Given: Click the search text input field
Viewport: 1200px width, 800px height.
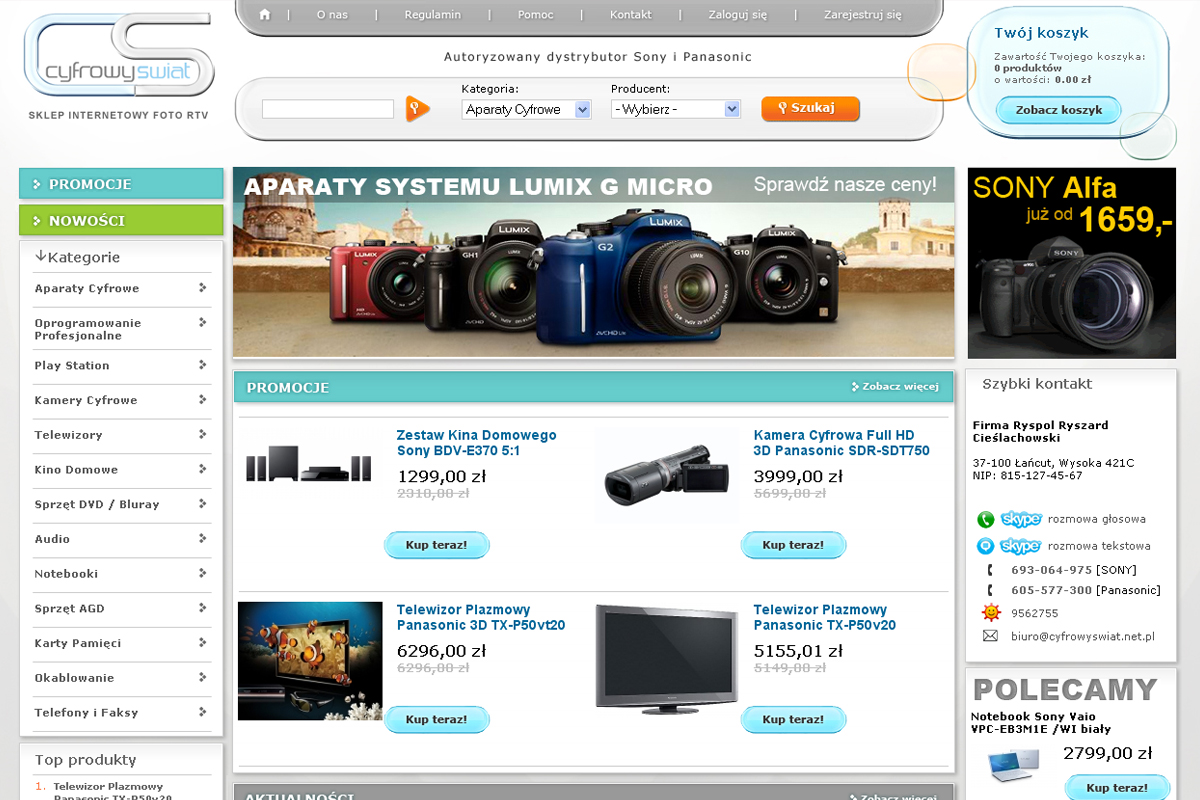Looking at the screenshot, I should coord(328,109).
